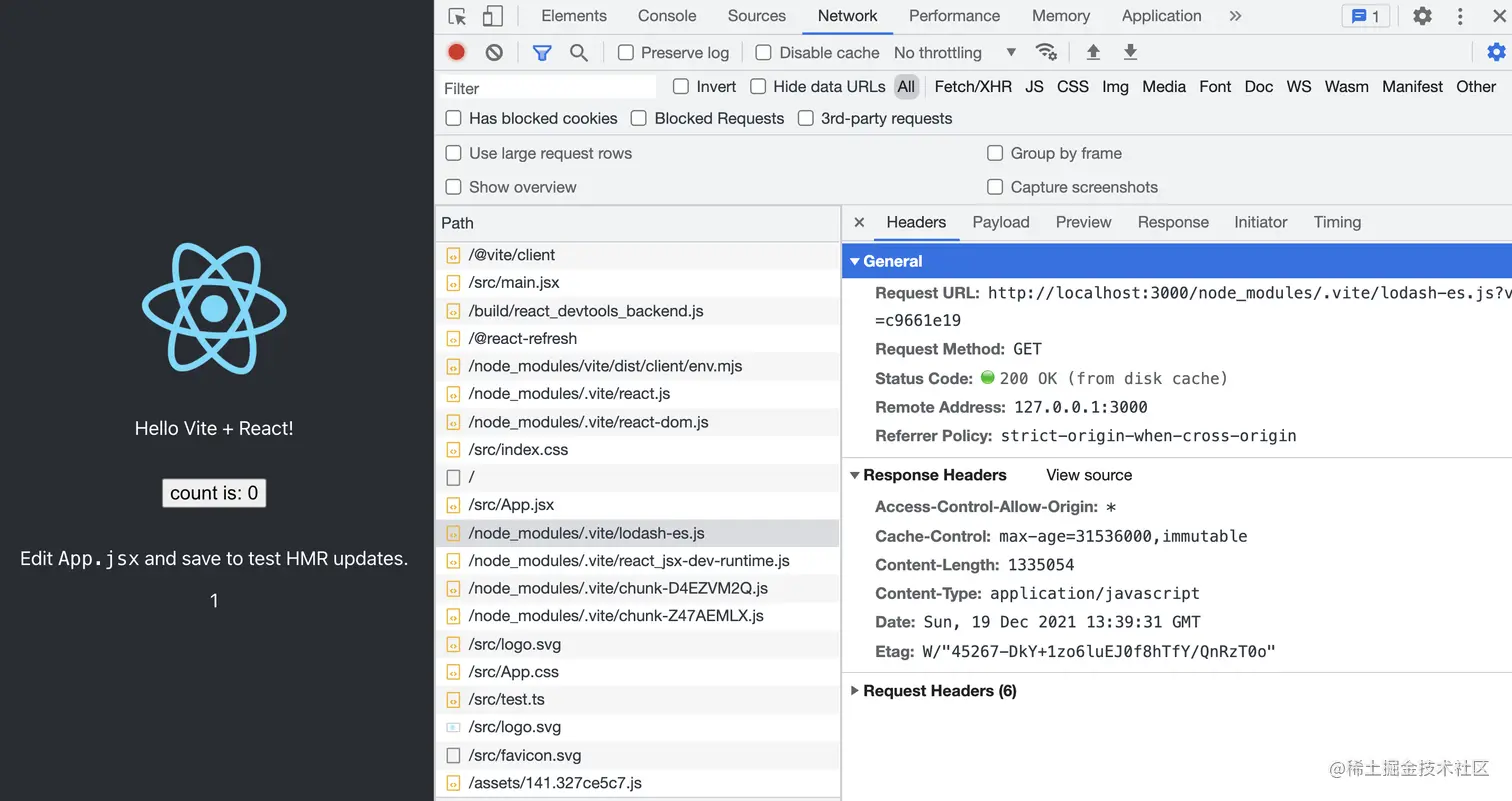Select the /src/main.jsx request
Viewport: 1512px width, 801px height.
point(638,283)
